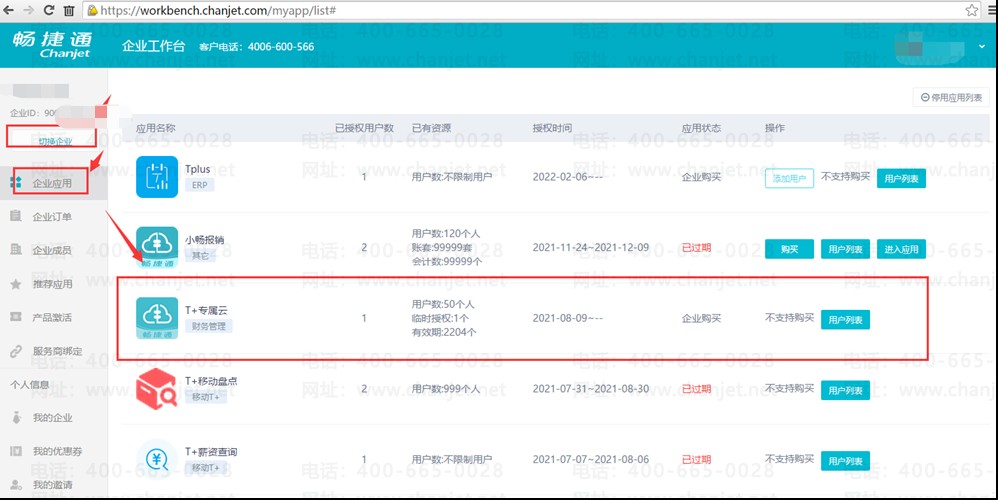Click the T+专属云 app icon
Viewport: 998px width, 500px height.
coord(157,318)
